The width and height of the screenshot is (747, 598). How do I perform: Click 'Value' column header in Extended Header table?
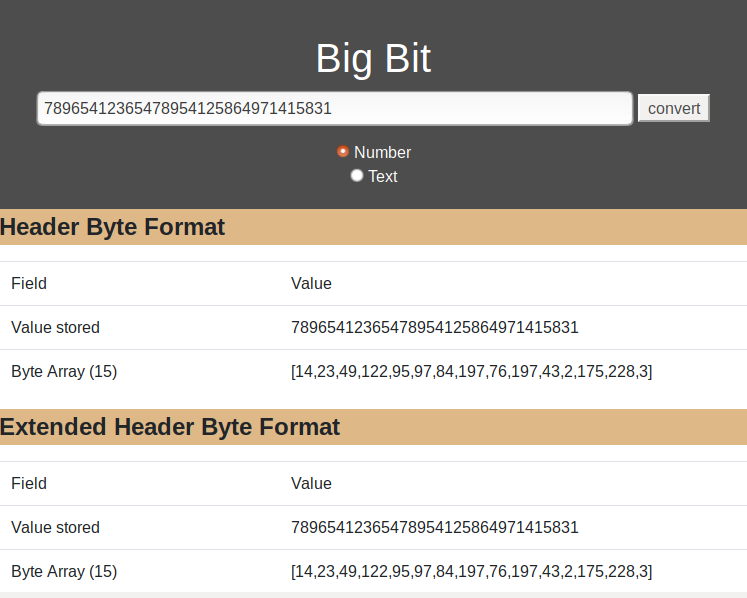point(311,484)
